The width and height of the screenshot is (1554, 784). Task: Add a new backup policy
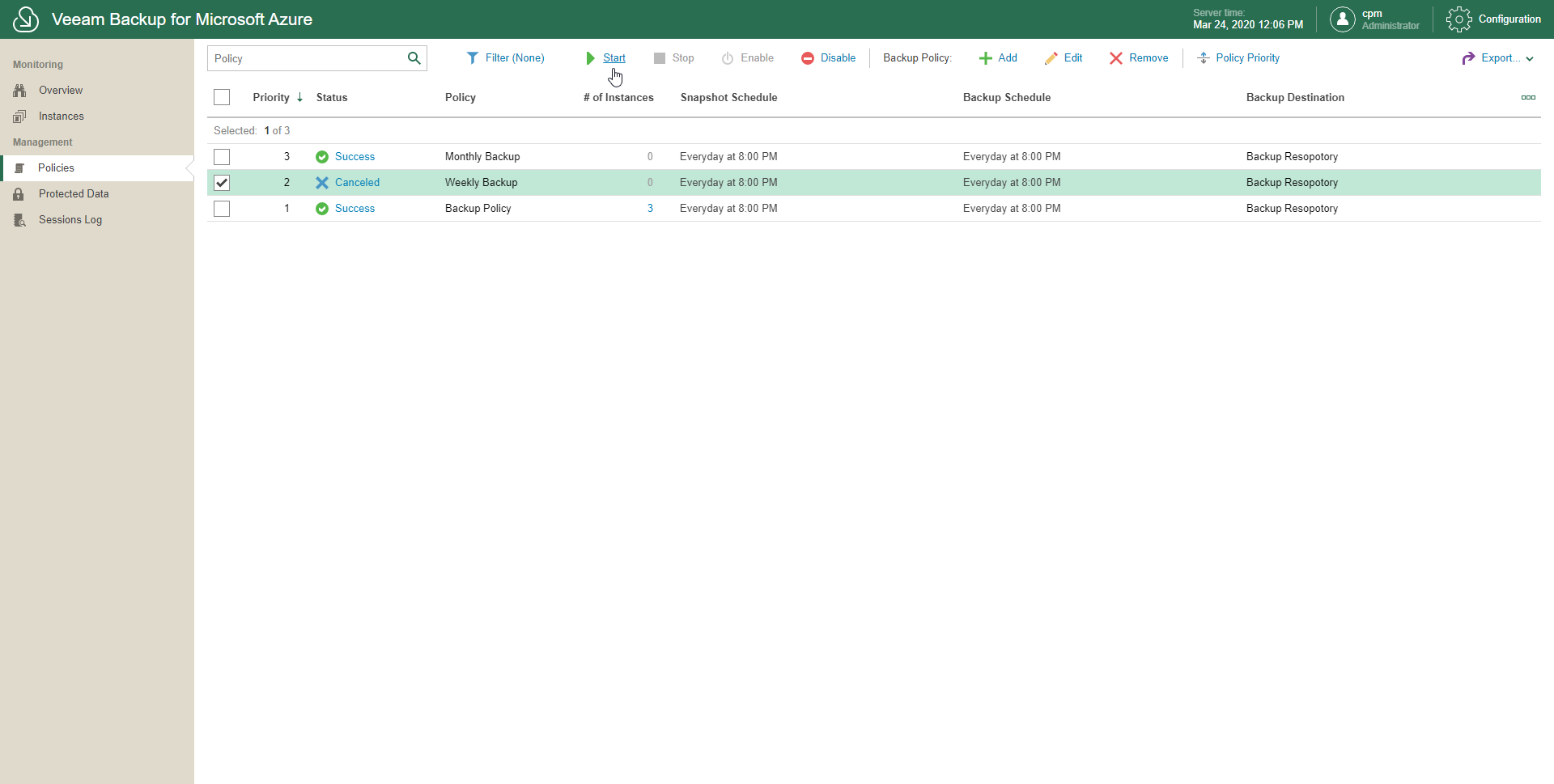pos(998,58)
